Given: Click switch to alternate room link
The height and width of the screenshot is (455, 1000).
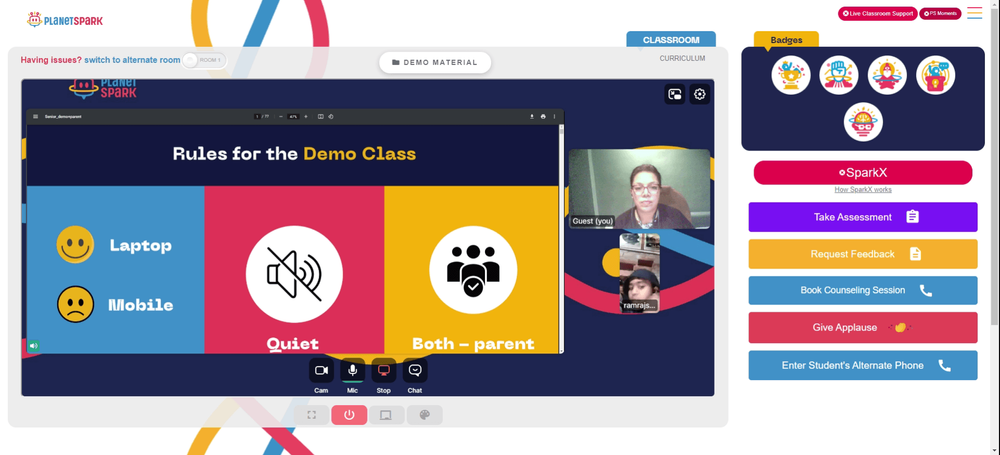Looking at the screenshot, I should [132, 60].
